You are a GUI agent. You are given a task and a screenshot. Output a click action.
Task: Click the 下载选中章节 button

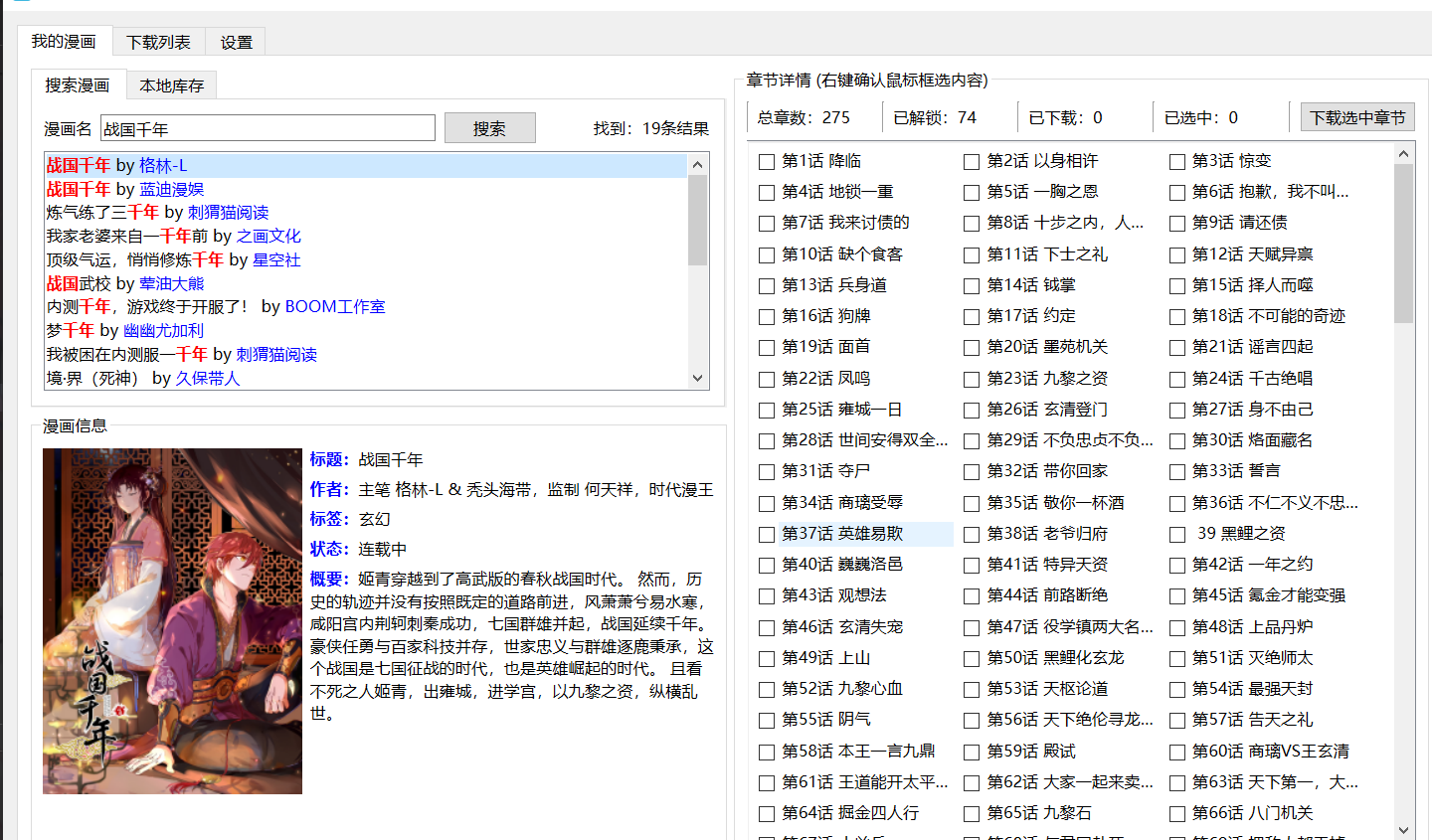[1356, 117]
